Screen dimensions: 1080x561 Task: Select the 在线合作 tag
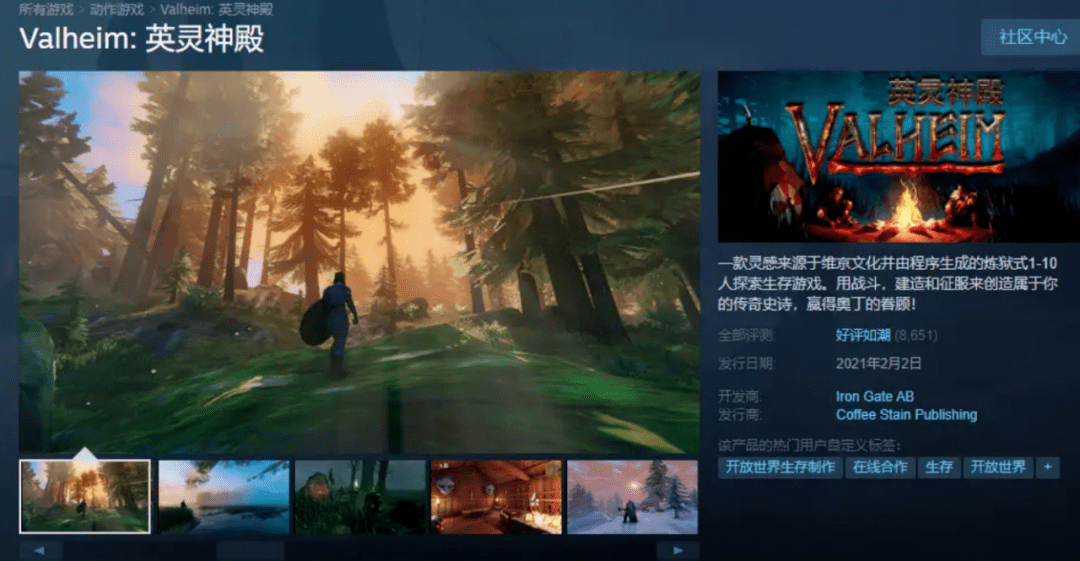tap(880, 467)
